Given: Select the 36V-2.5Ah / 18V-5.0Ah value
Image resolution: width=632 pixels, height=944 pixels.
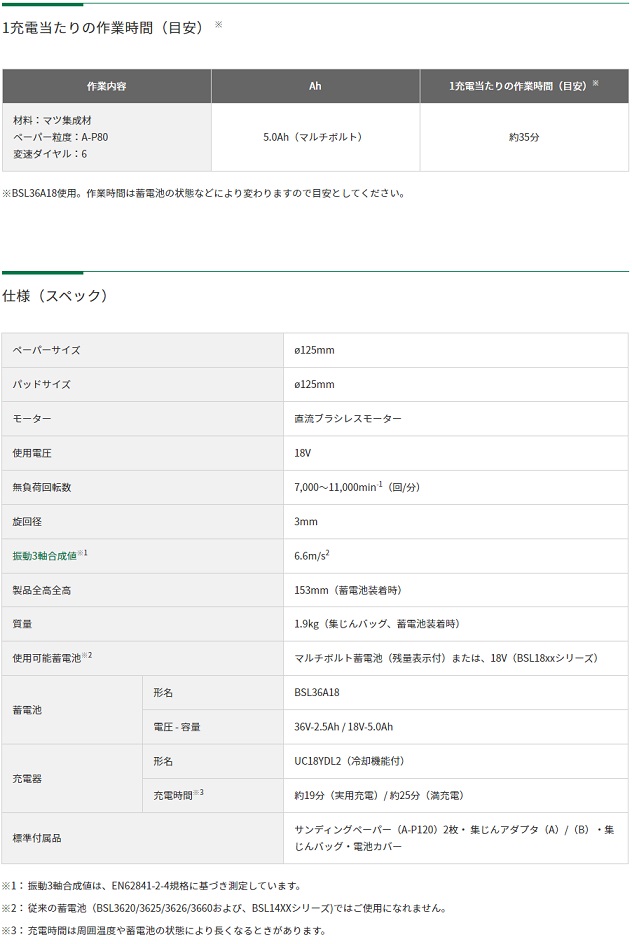Looking at the screenshot, I should pyautogui.click(x=343, y=727).
